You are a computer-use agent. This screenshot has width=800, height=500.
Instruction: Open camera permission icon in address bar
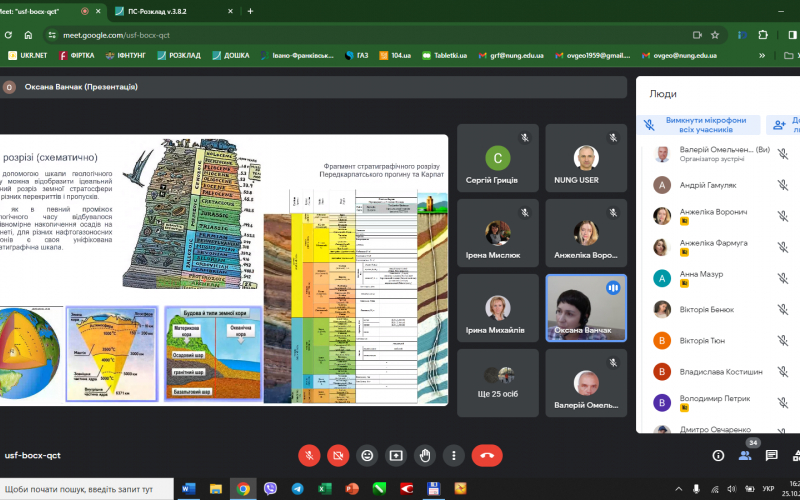[x=697, y=35]
